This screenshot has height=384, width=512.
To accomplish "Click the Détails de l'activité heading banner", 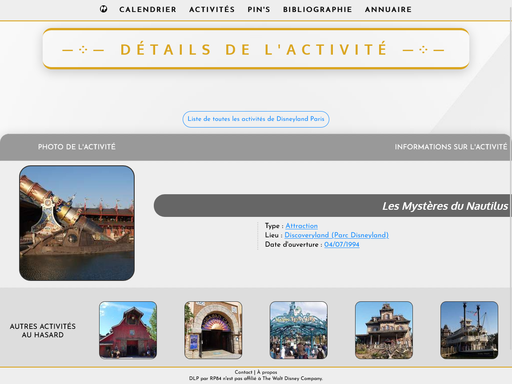I will click(256, 49).
